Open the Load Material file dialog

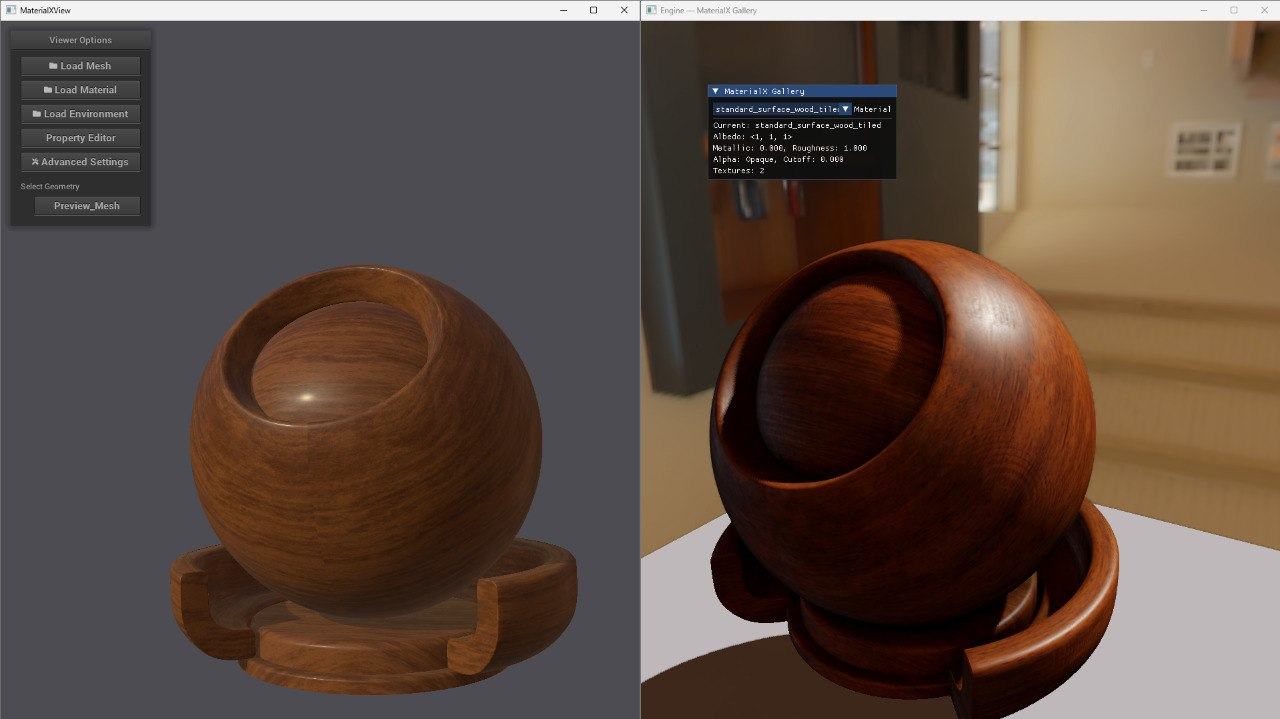tap(80, 90)
